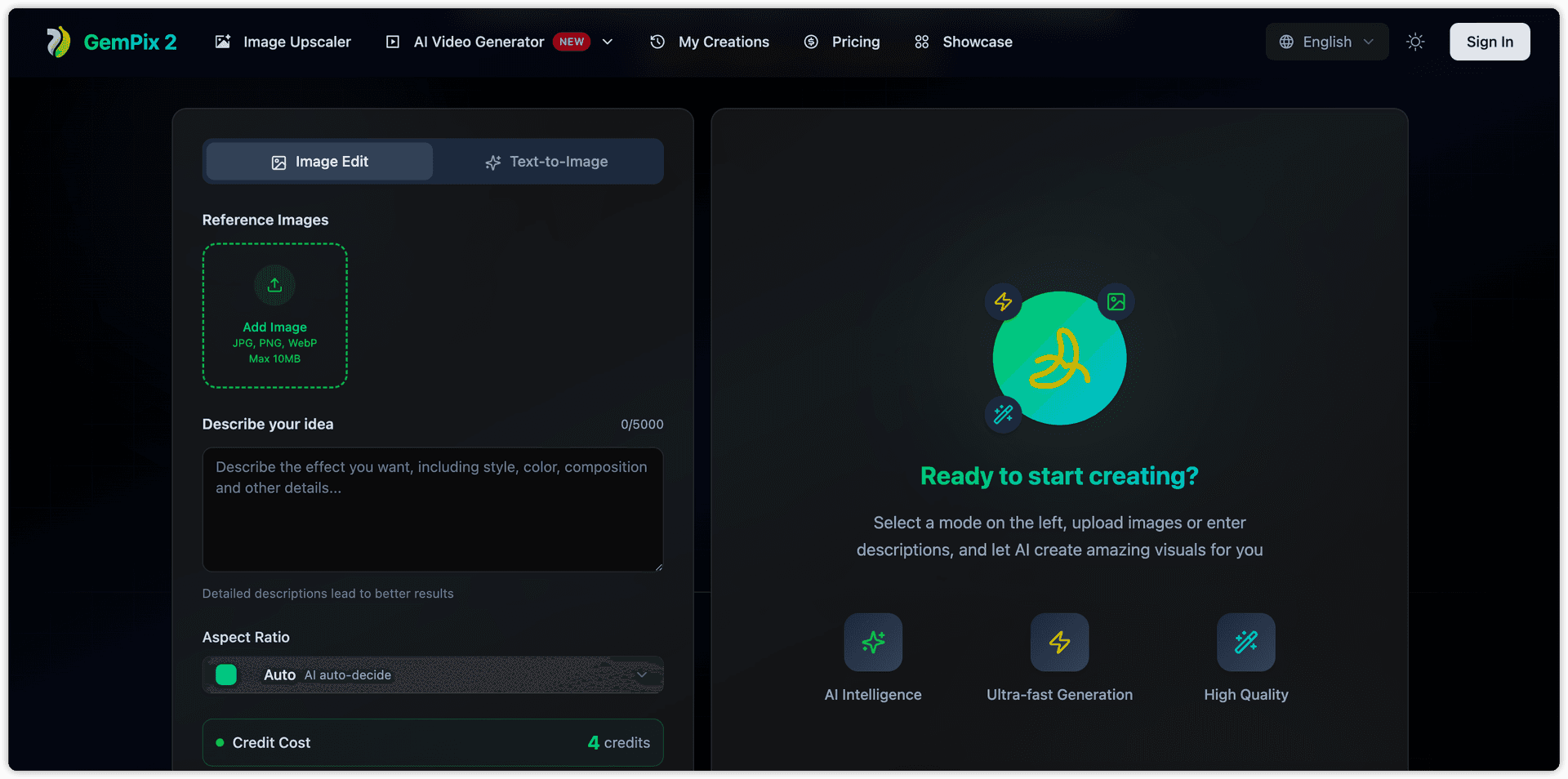Click the Showcase grid icon
The height and width of the screenshot is (779, 1568).
[922, 42]
